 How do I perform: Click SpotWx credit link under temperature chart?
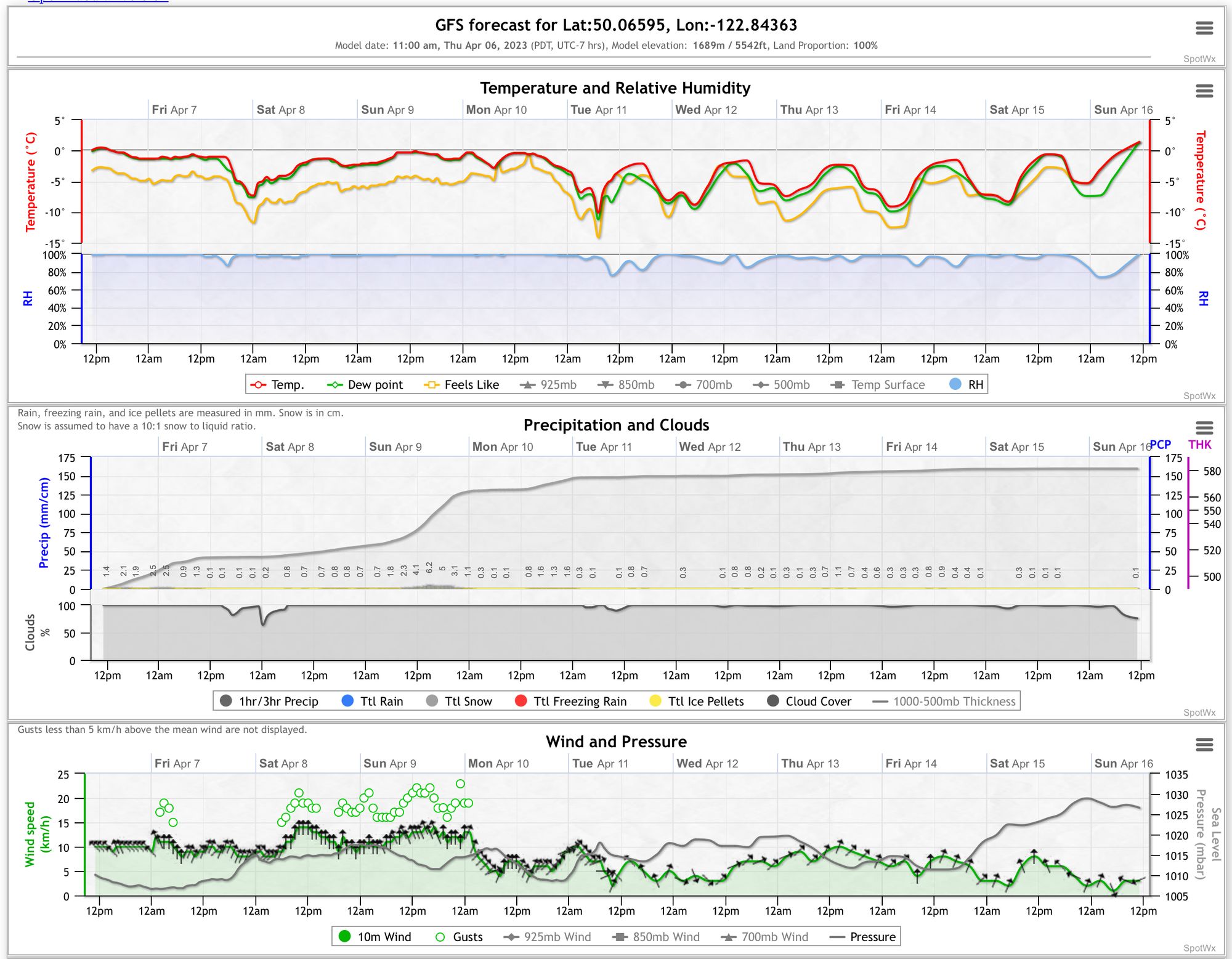click(x=1199, y=396)
